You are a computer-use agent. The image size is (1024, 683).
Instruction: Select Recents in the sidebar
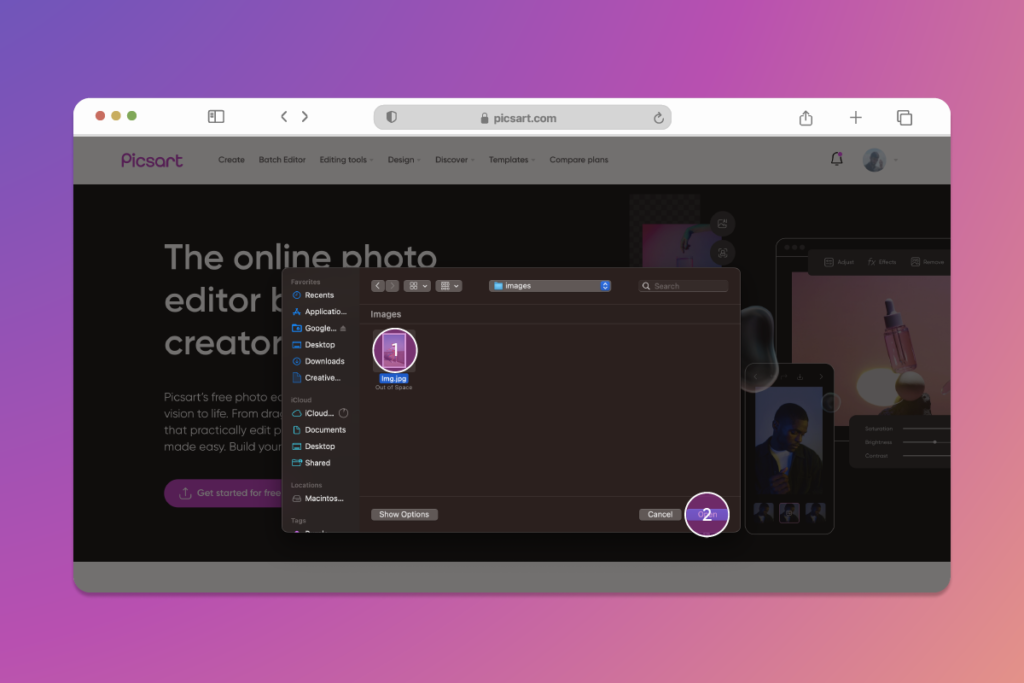(x=319, y=295)
